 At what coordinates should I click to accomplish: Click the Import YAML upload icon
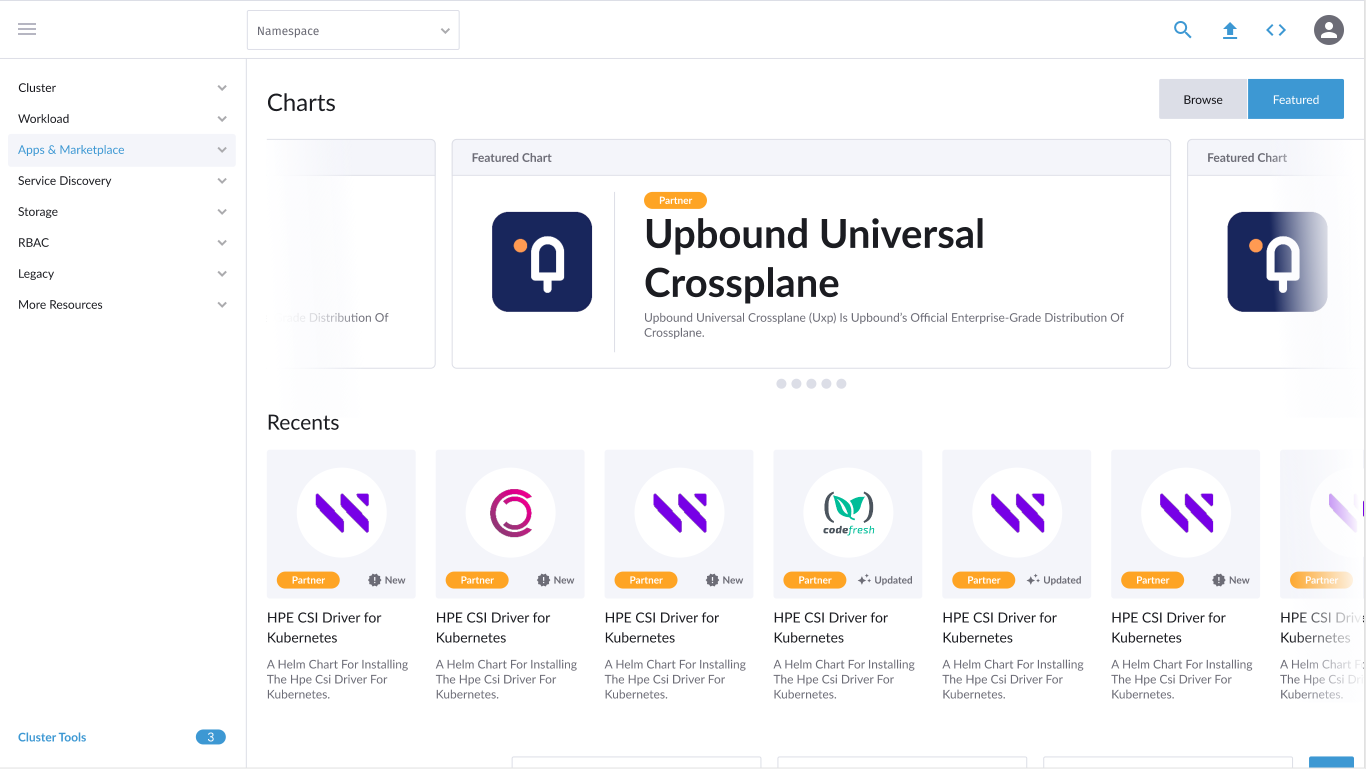click(x=1230, y=30)
